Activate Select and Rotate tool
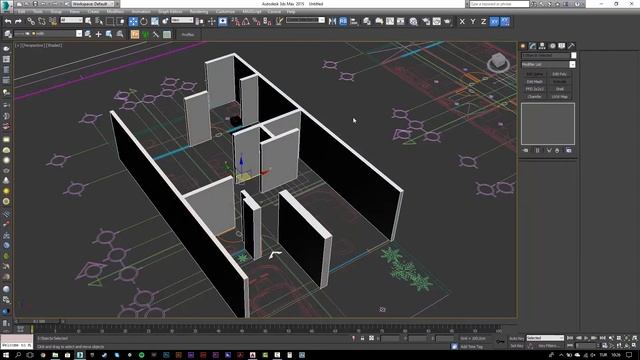Image resolution: width=640 pixels, height=360 pixels. [144, 21]
